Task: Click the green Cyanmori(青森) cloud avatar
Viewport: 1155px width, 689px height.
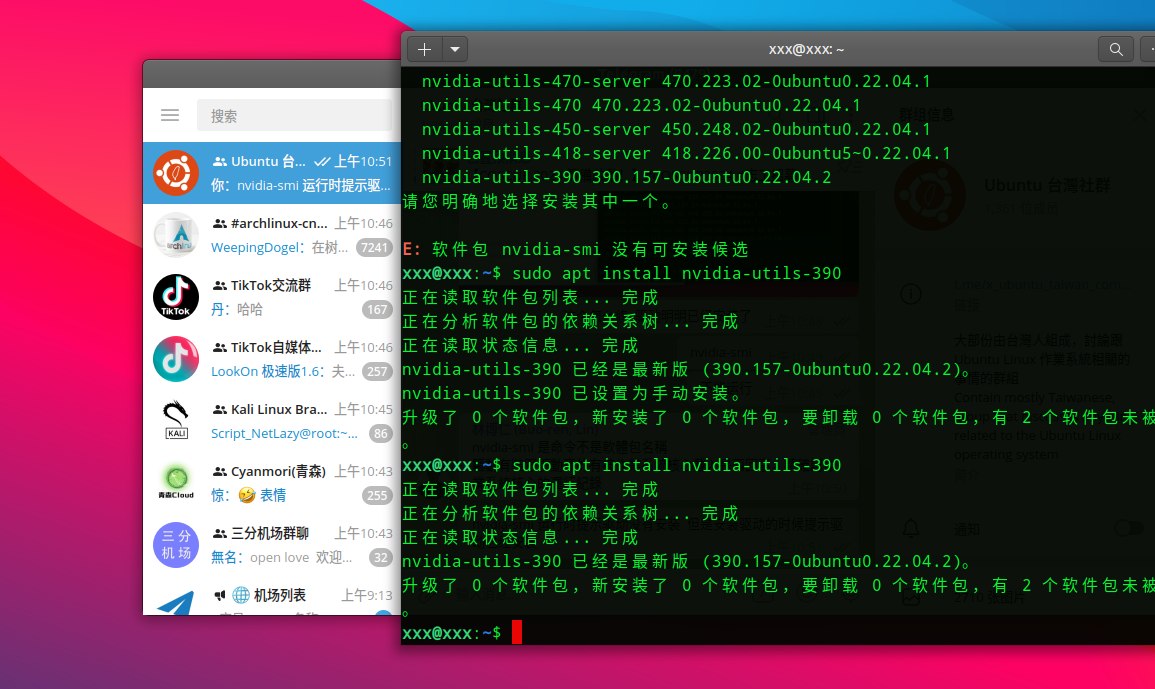Action: click(176, 483)
